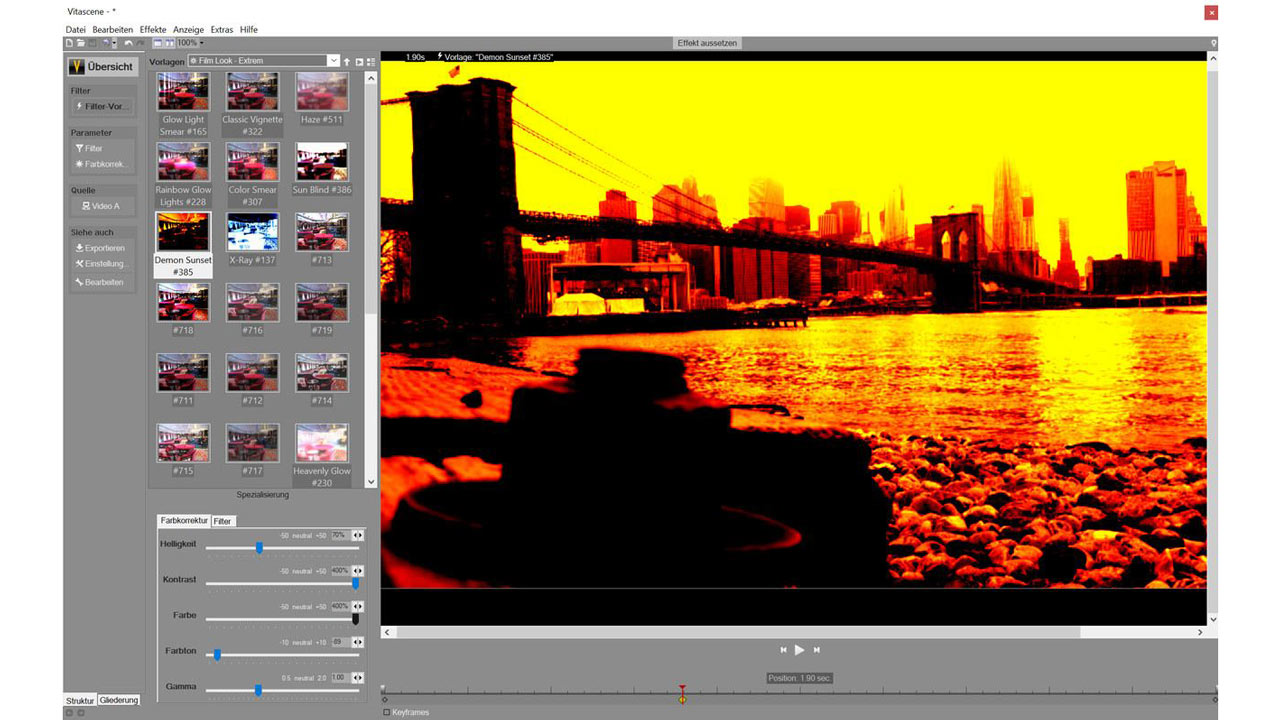Skip to the next frame icon
Image resolution: width=1280 pixels, height=720 pixels.
pos(817,650)
